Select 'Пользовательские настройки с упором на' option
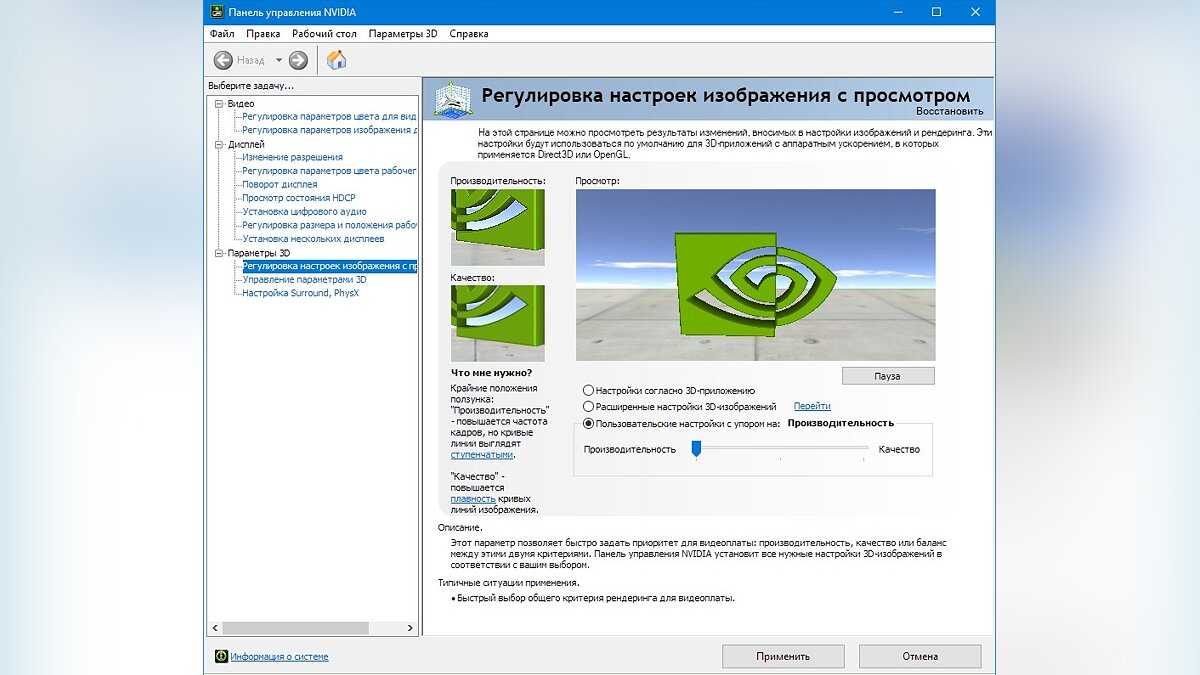 (x=588, y=423)
